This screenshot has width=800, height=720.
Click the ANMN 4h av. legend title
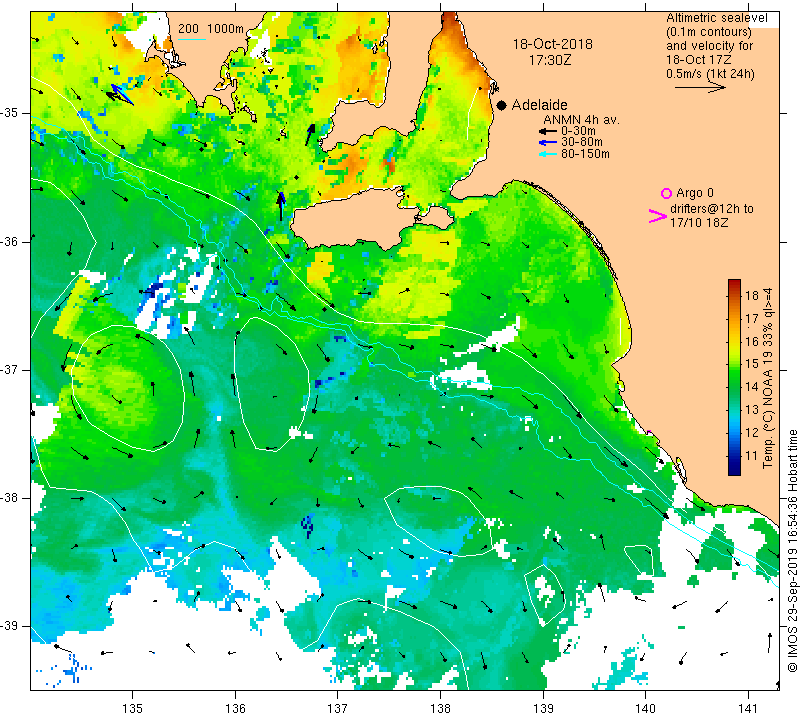581,120
